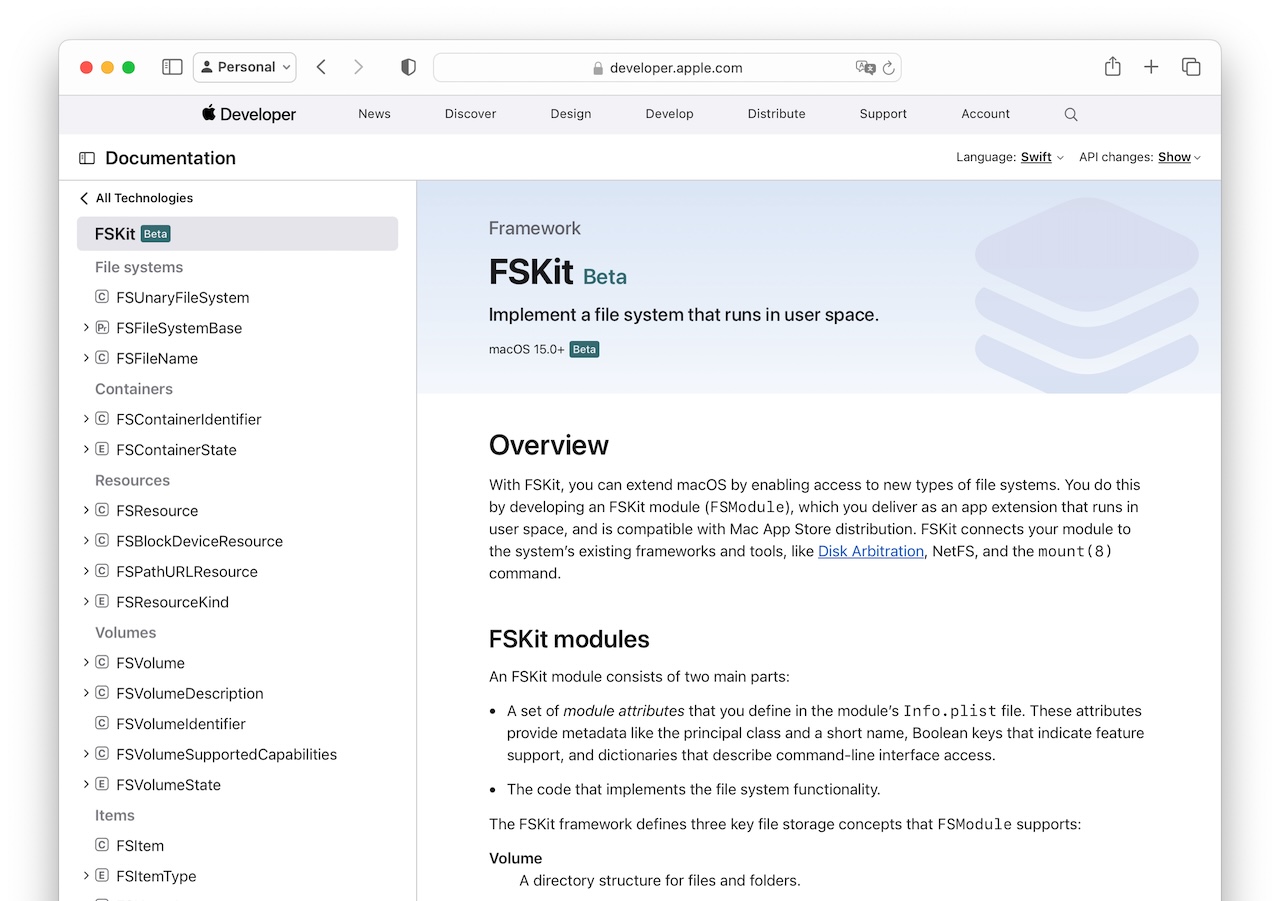Click the FSFileSystemBase protocol icon
This screenshot has width=1280, height=901.
(x=102, y=328)
